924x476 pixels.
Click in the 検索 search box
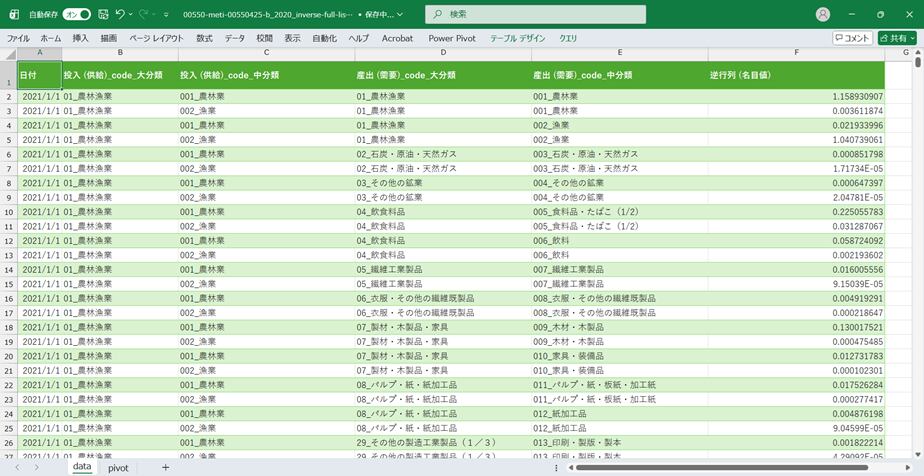point(535,15)
